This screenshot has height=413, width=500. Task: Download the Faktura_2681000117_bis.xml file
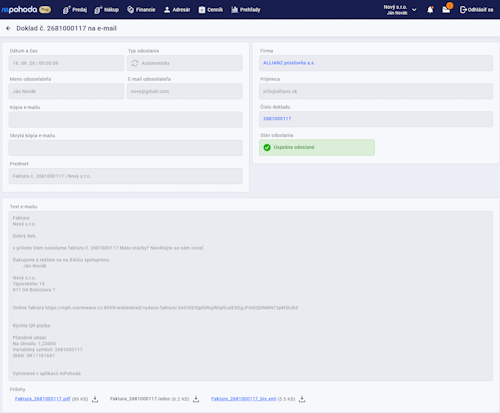point(302,399)
